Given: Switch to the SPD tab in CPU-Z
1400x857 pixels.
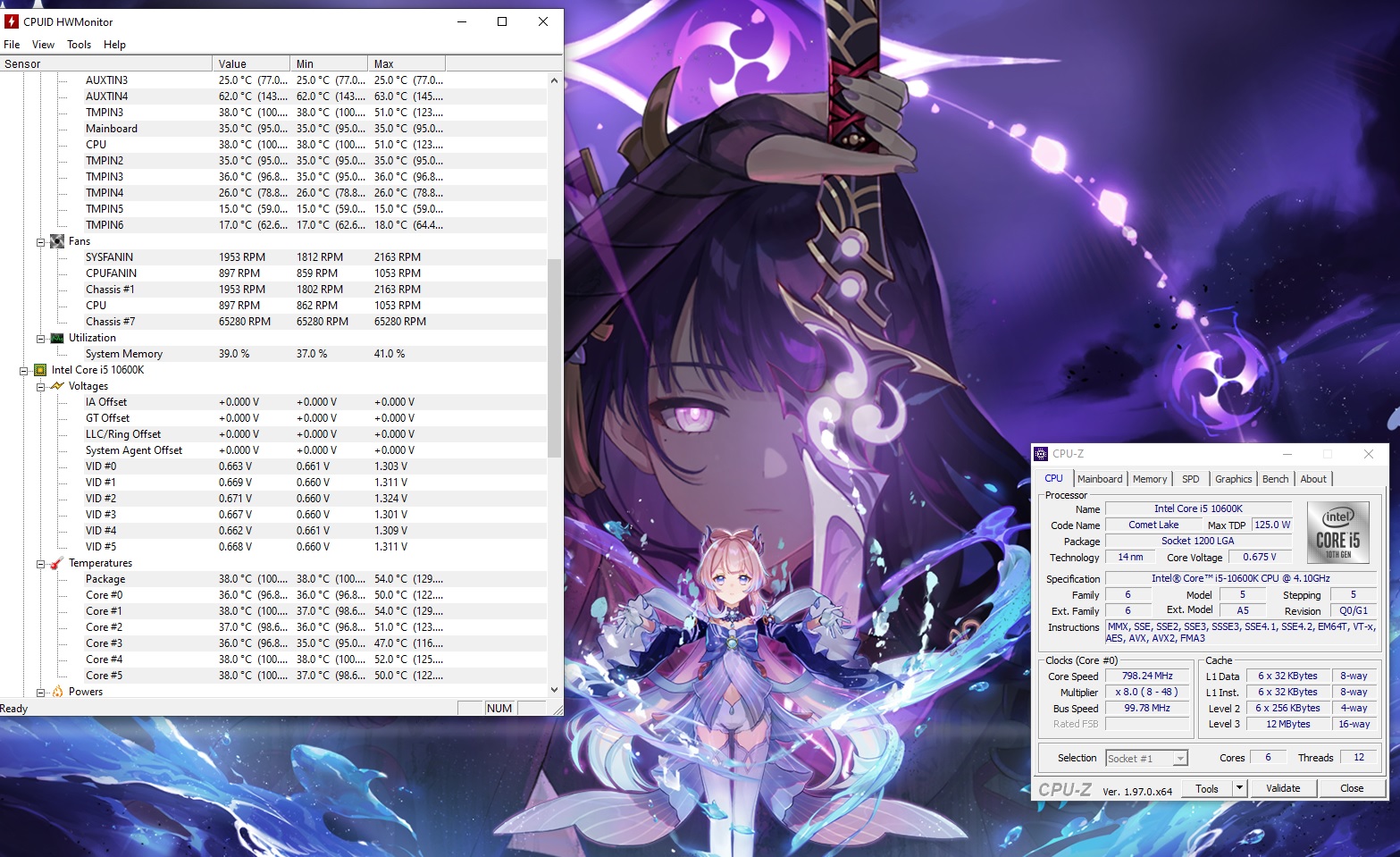Looking at the screenshot, I should click(1191, 479).
